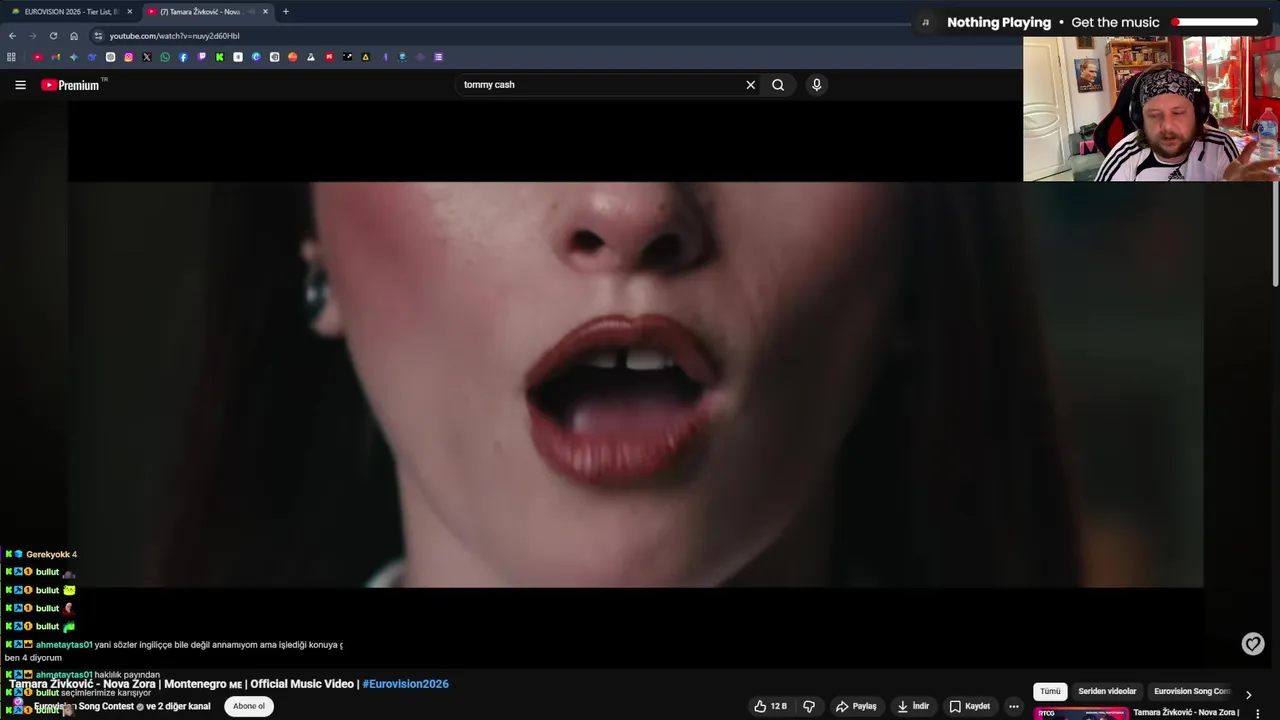Open the WhatsApp bookmark

pos(165,57)
